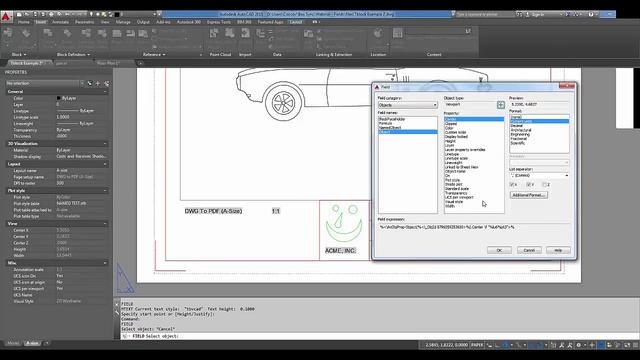Toggle the Z checkbox in Field dialog
This screenshot has height=360, width=640.
[x=544, y=185]
